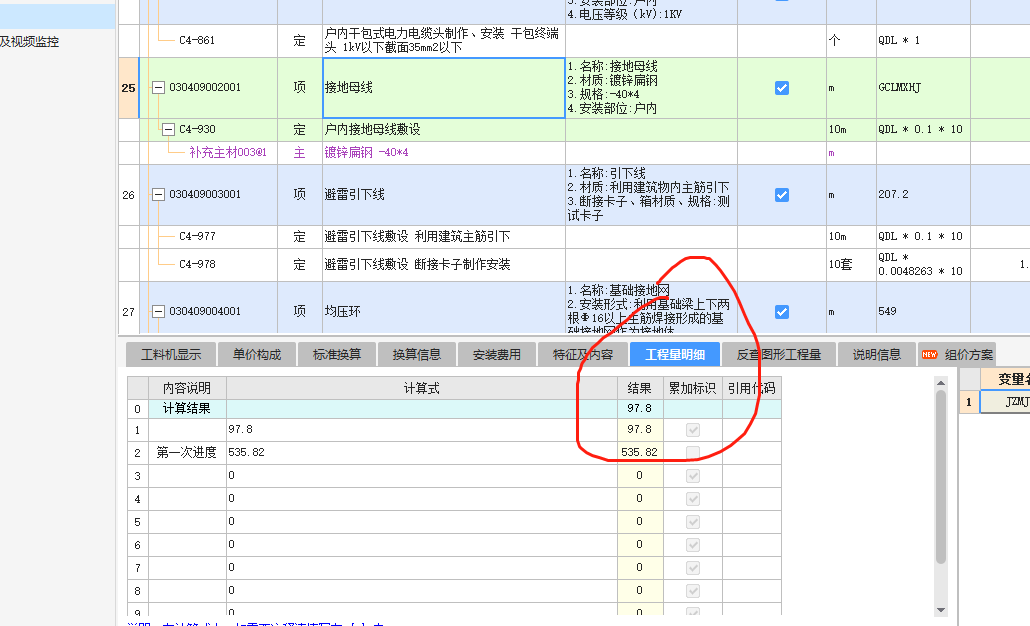Toggle 累加标识 checkbox for row 4
Viewport: 1030px width, 626px height.
(x=693, y=499)
